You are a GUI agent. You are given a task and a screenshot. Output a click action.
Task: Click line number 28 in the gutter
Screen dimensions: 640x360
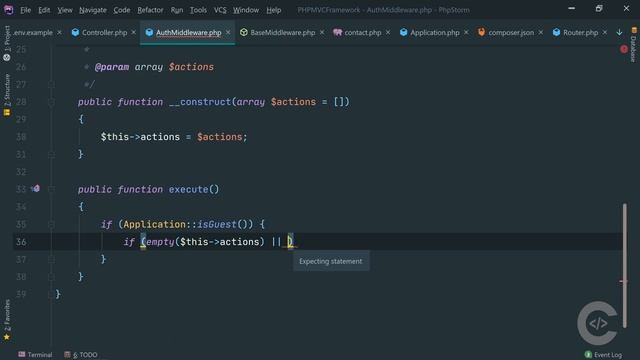coord(21,102)
